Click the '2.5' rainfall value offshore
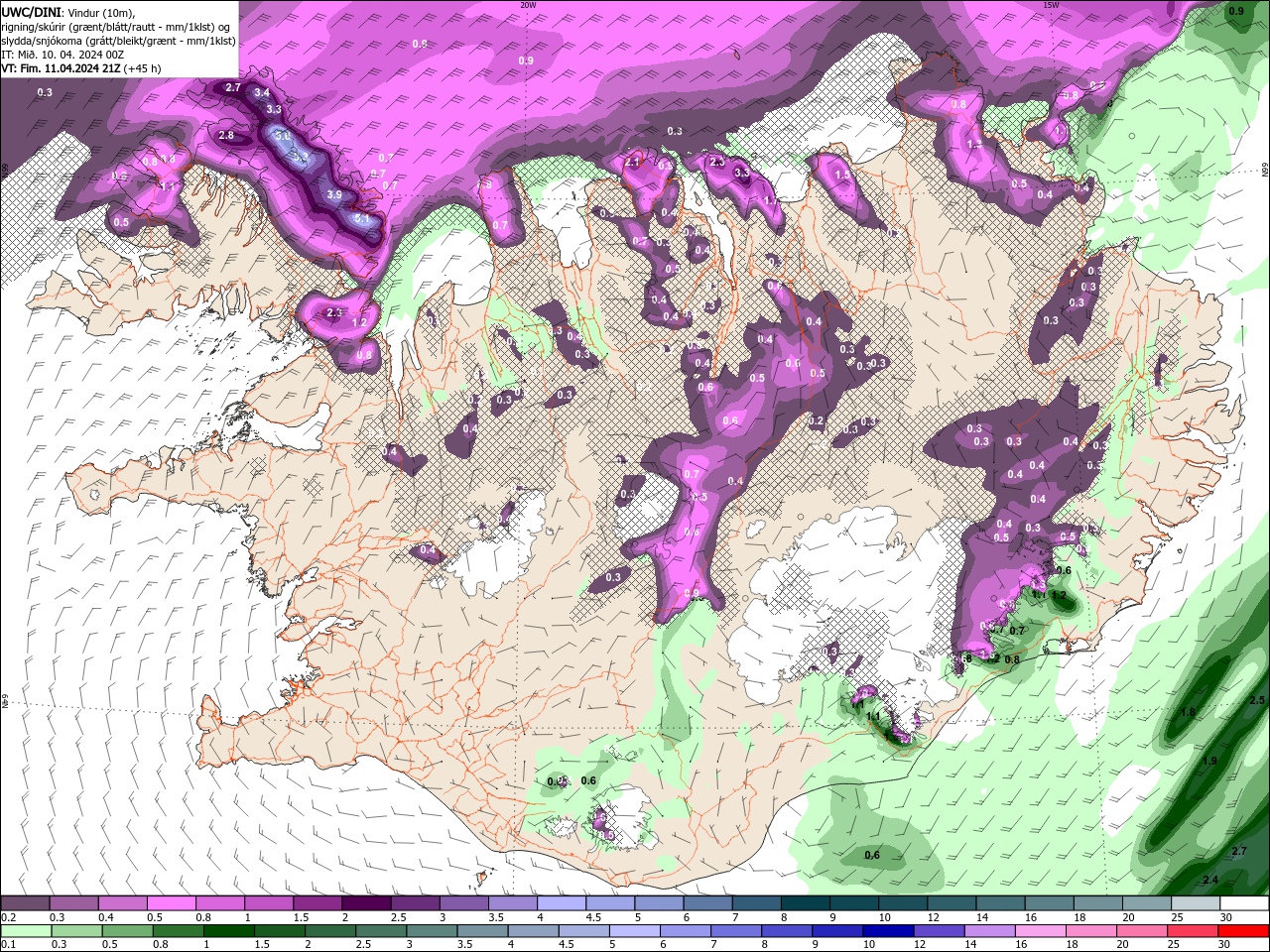The height and width of the screenshot is (952, 1270). point(1258,701)
